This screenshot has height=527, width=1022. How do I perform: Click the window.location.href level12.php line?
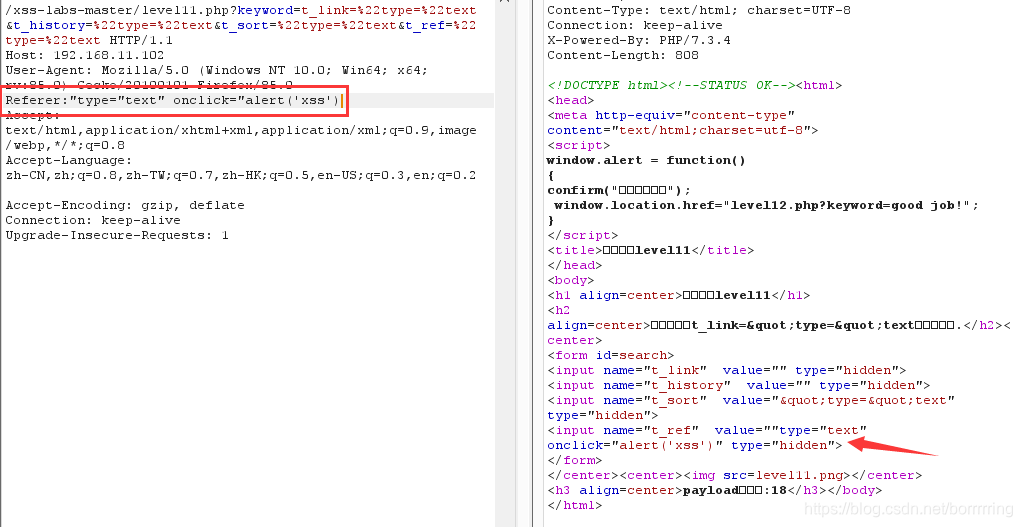[766, 205]
